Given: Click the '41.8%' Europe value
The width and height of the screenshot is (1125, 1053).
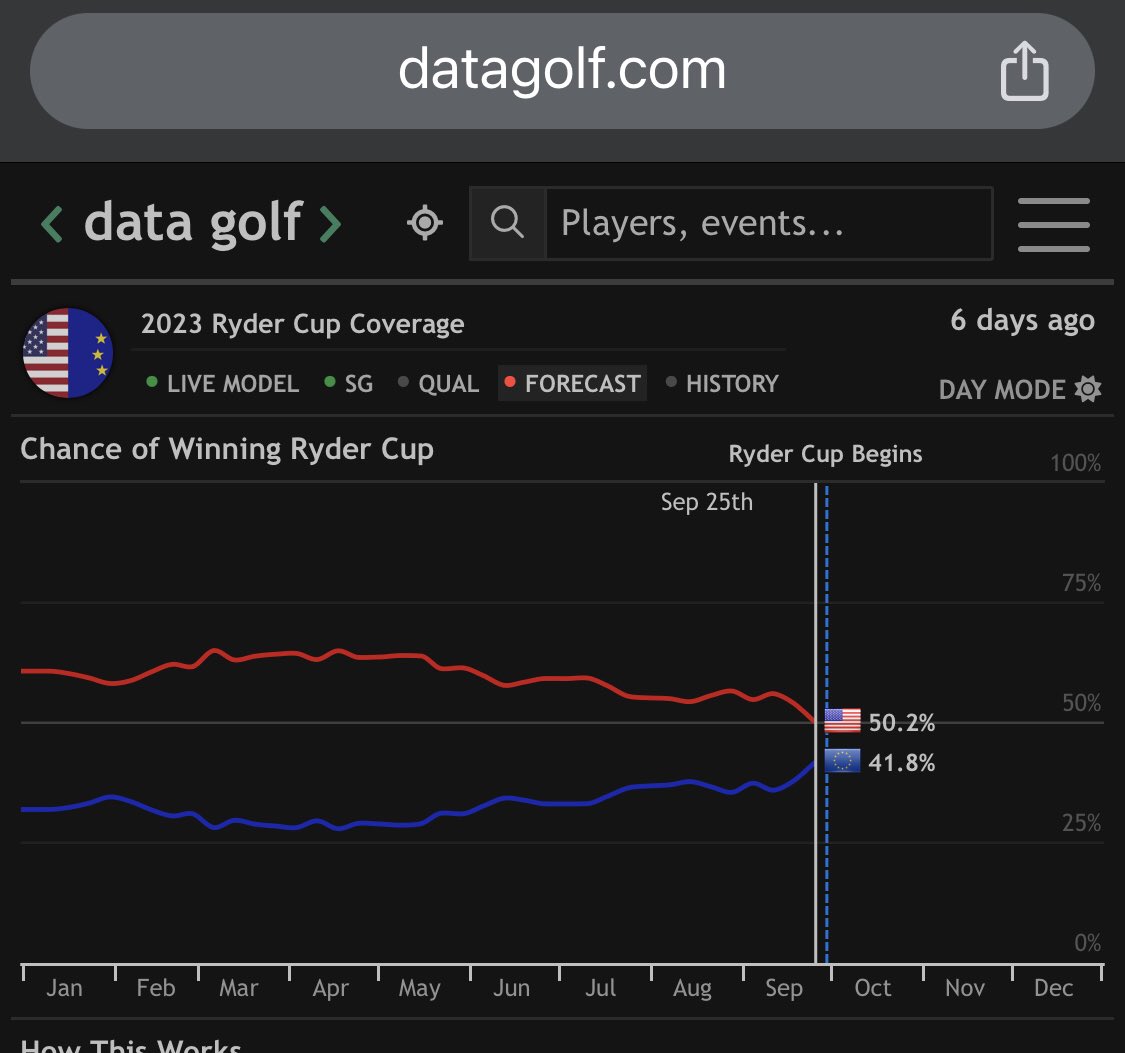Looking at the screenshot, I should click(902, 762).
